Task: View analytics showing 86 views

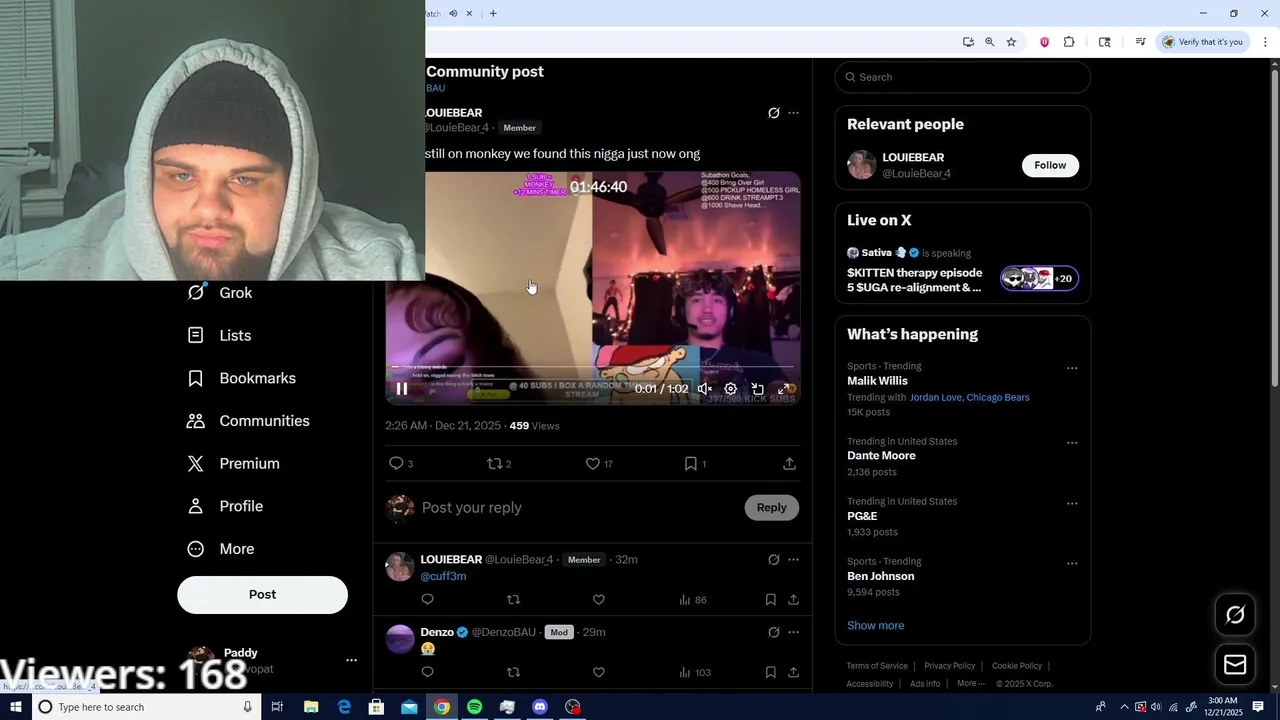Action: click(692, 600)
